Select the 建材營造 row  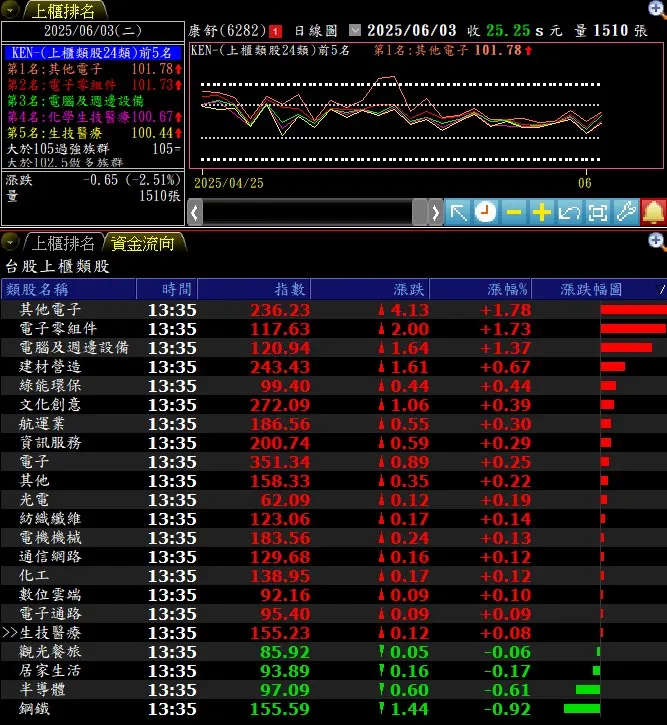333,367
